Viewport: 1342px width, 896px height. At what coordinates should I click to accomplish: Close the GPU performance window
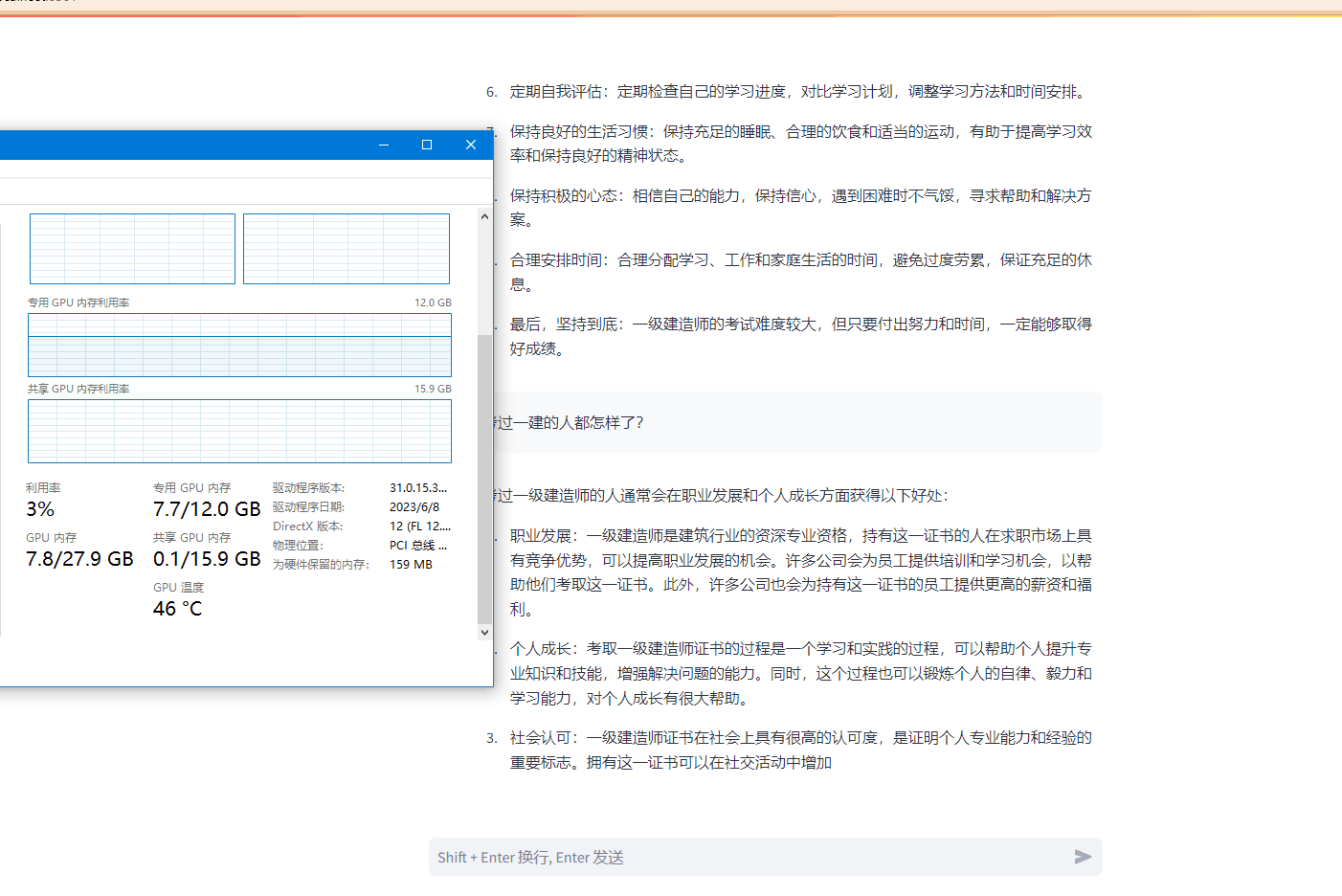point(470,145)
